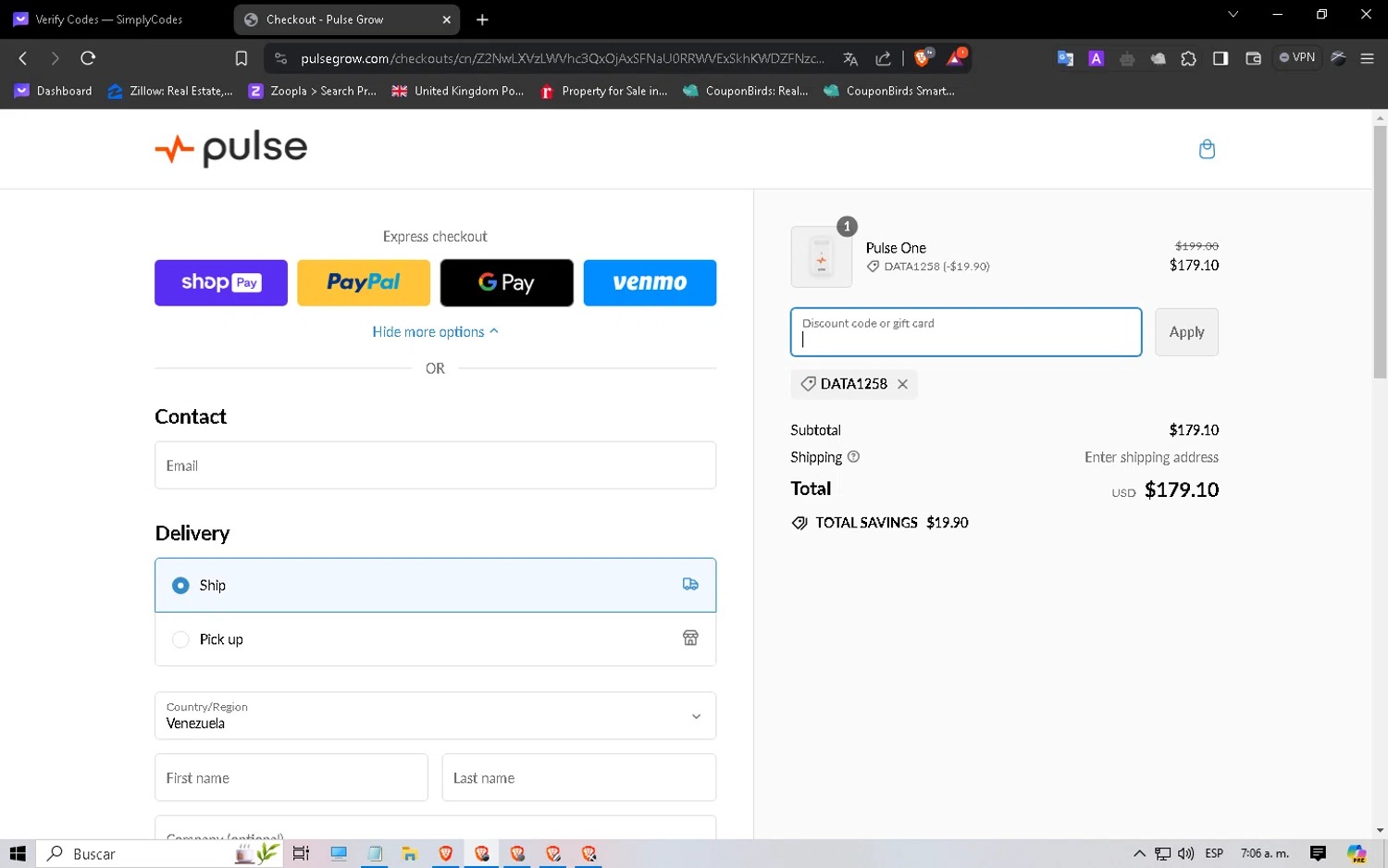
Task: Select the Ship delivery option
Action: [x=435, y=585]
